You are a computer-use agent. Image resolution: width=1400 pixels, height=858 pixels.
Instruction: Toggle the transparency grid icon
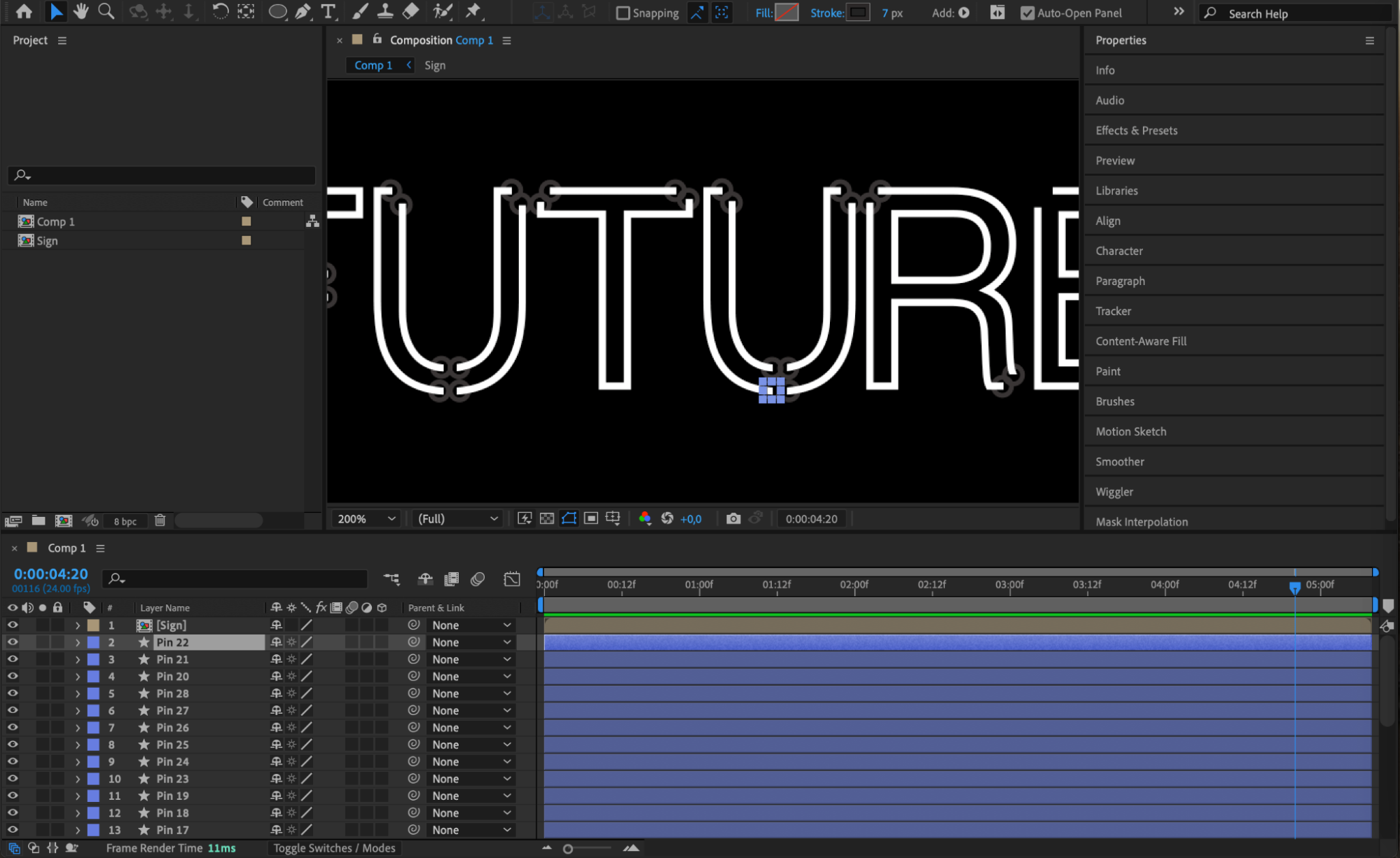point(547,518)
